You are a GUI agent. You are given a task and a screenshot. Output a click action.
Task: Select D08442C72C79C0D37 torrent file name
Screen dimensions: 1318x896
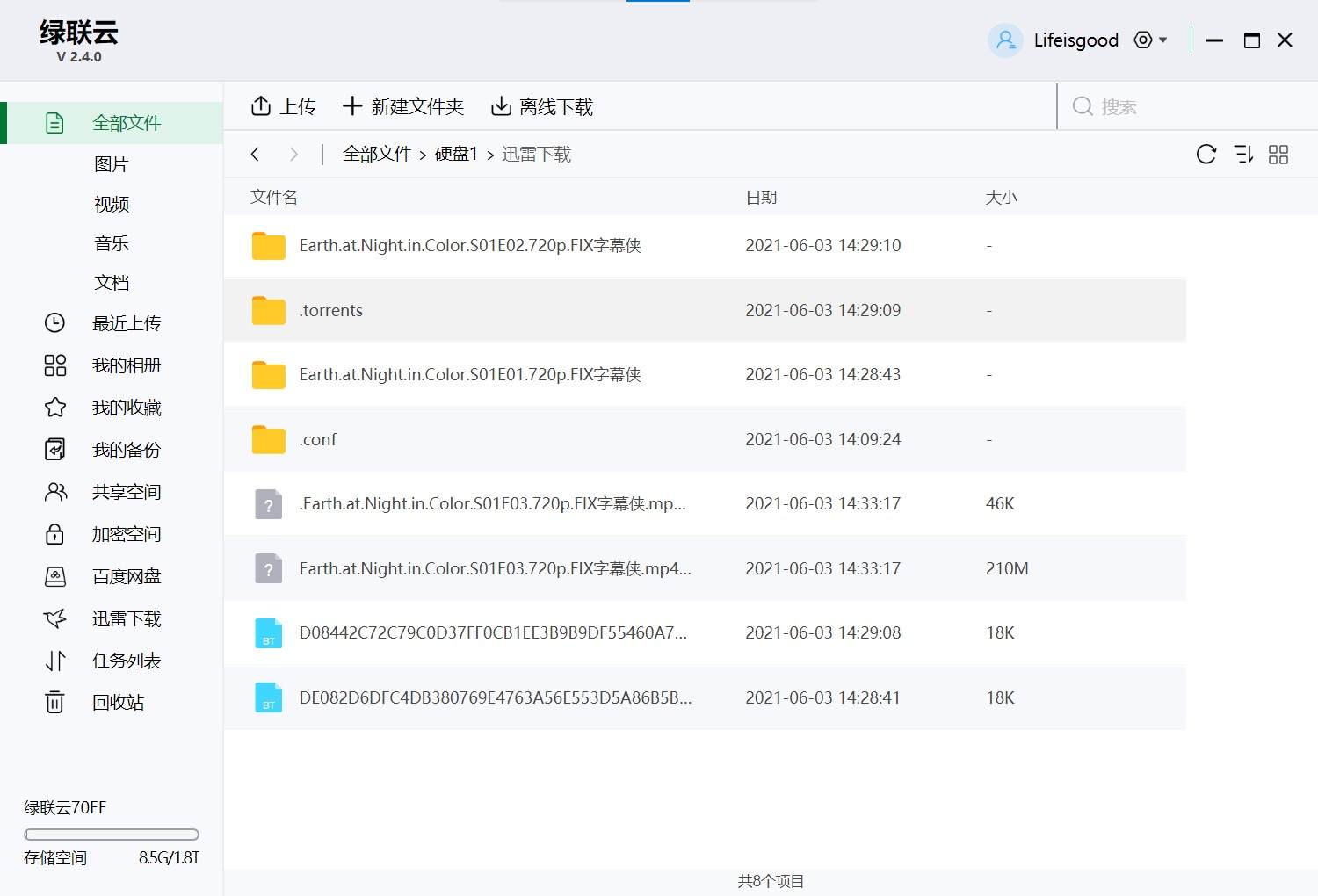(493, 632)
